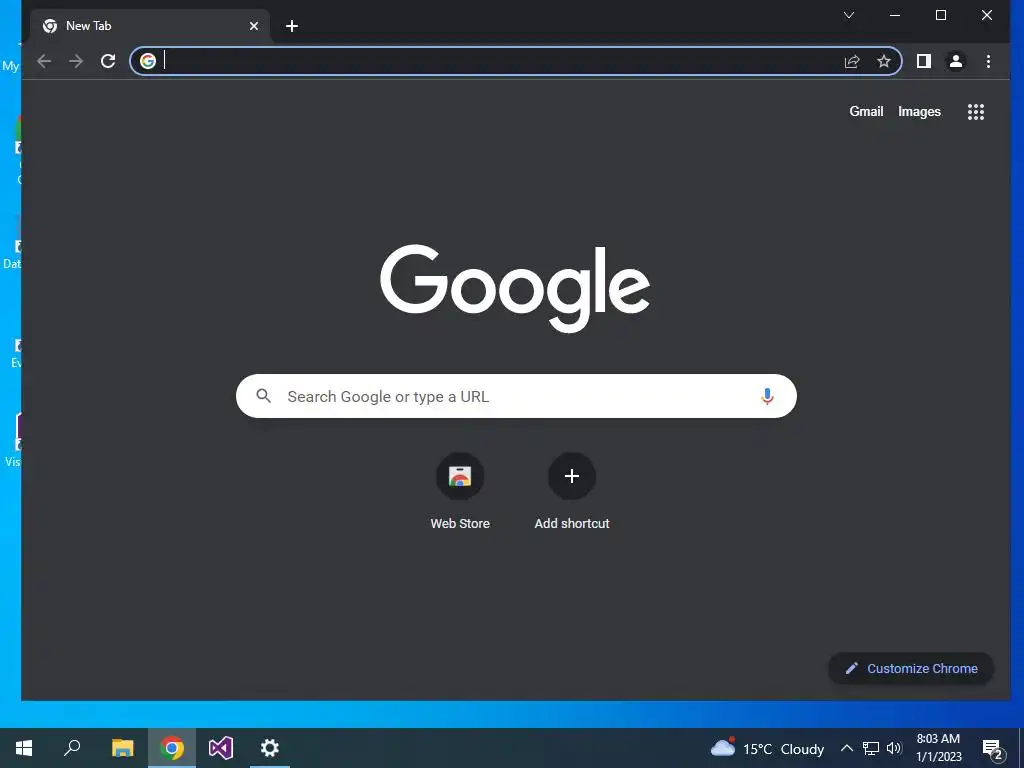
Task: Bookmark this tab with the star icon
Action: click(x=884, y=61)
